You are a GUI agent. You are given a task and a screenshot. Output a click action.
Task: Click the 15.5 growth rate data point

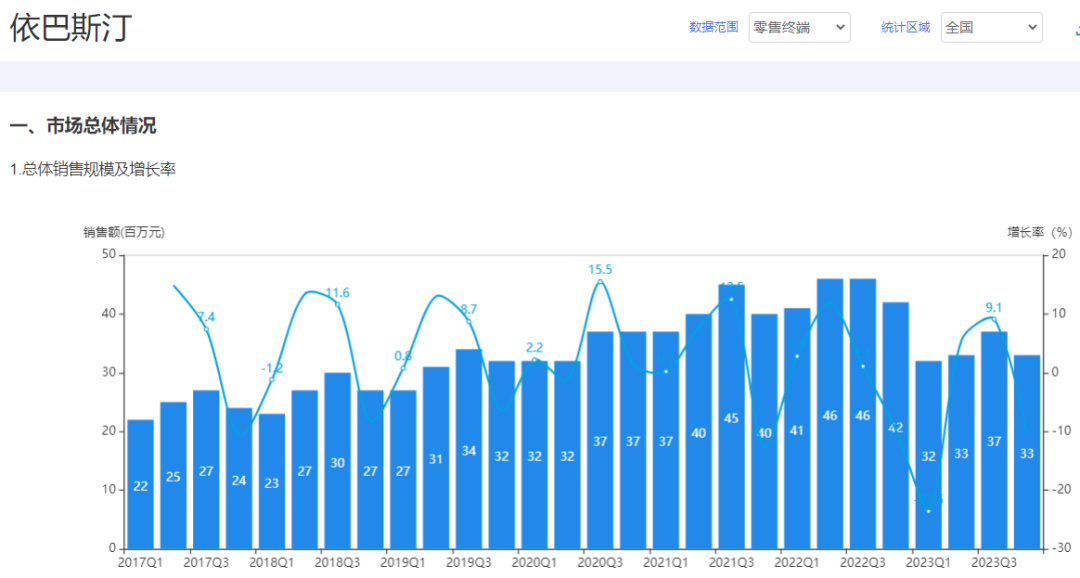tap(600, 283)
